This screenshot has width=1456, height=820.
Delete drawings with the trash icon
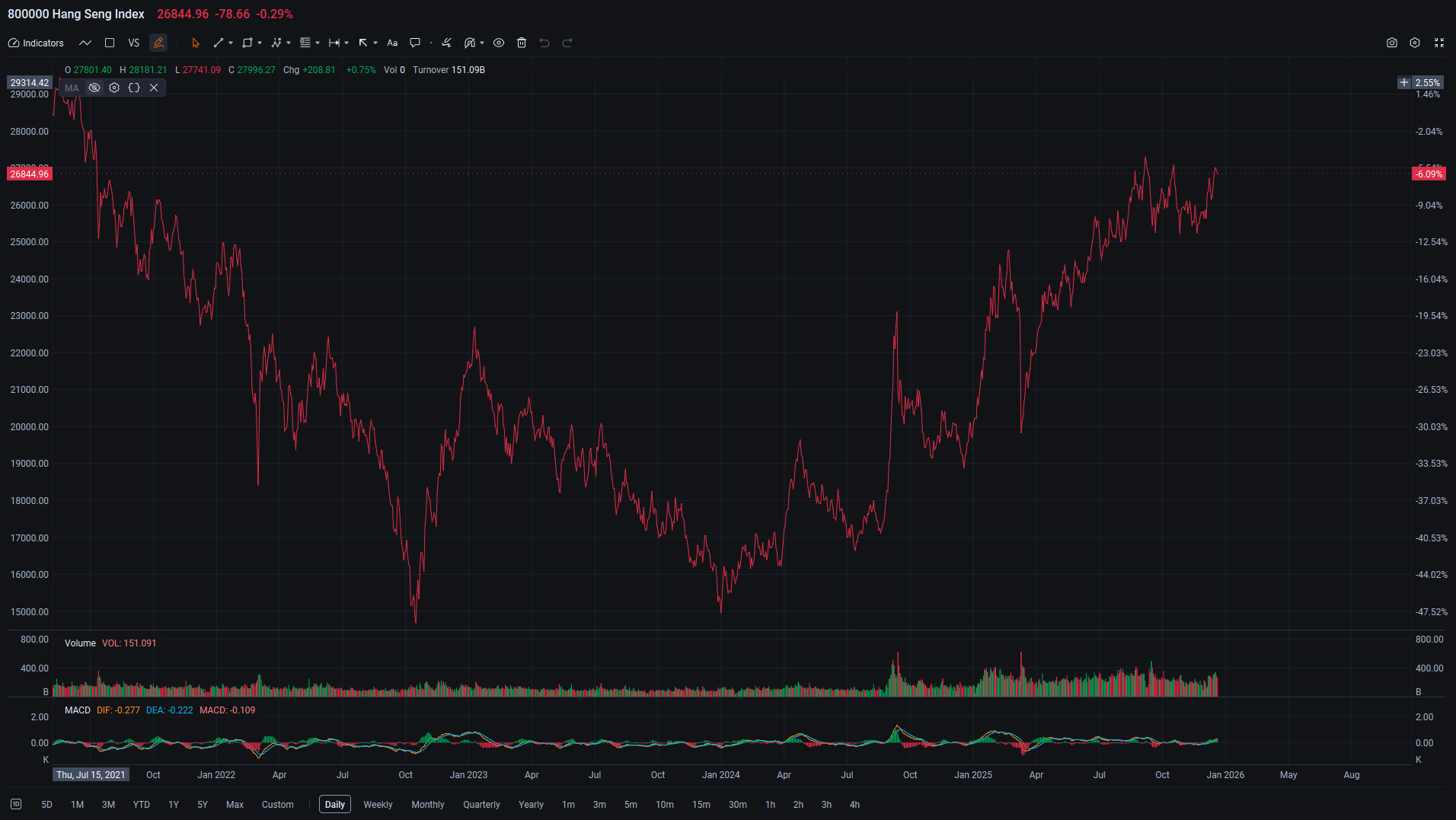[522, 43]
